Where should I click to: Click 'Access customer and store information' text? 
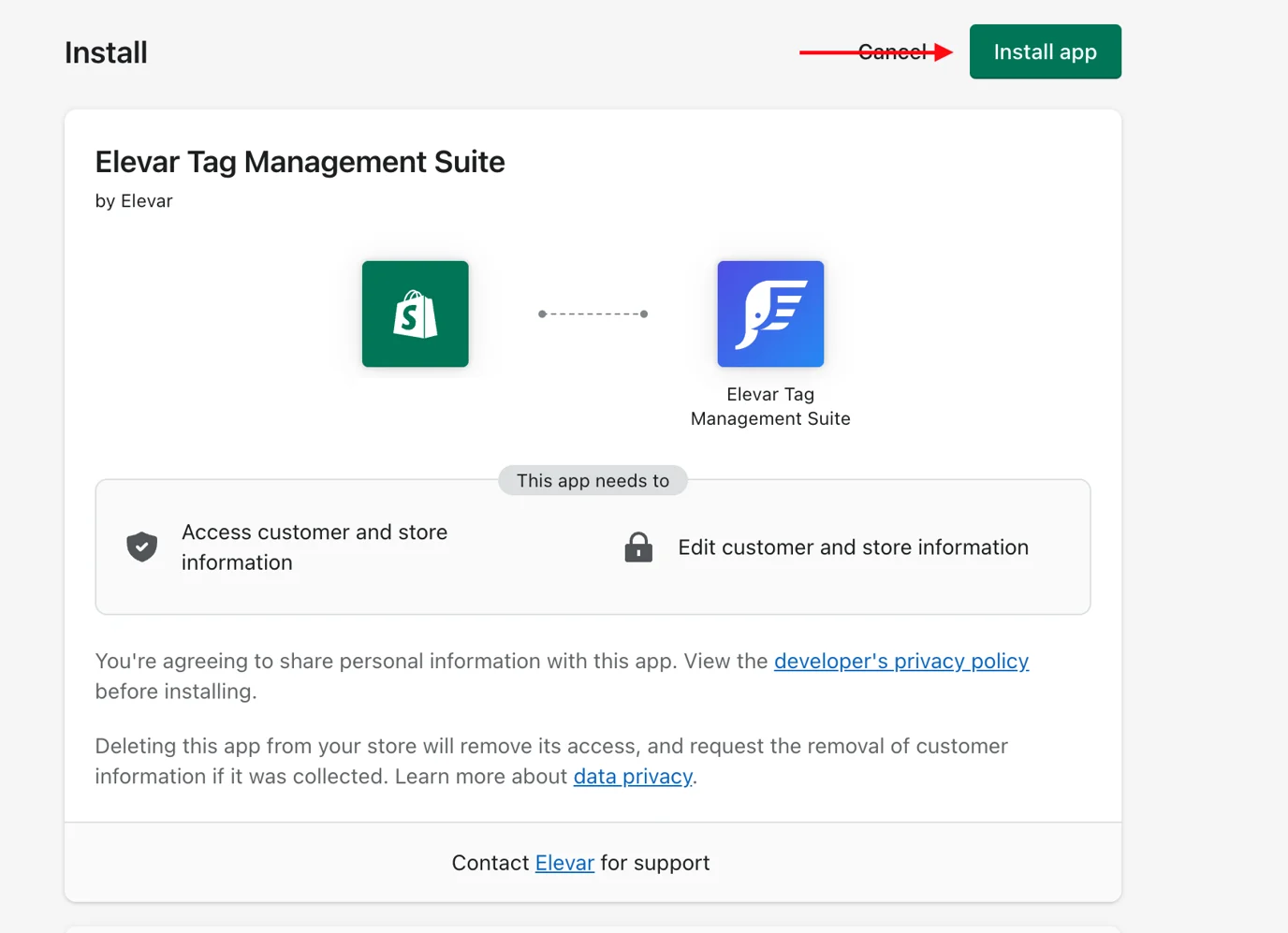315,547
